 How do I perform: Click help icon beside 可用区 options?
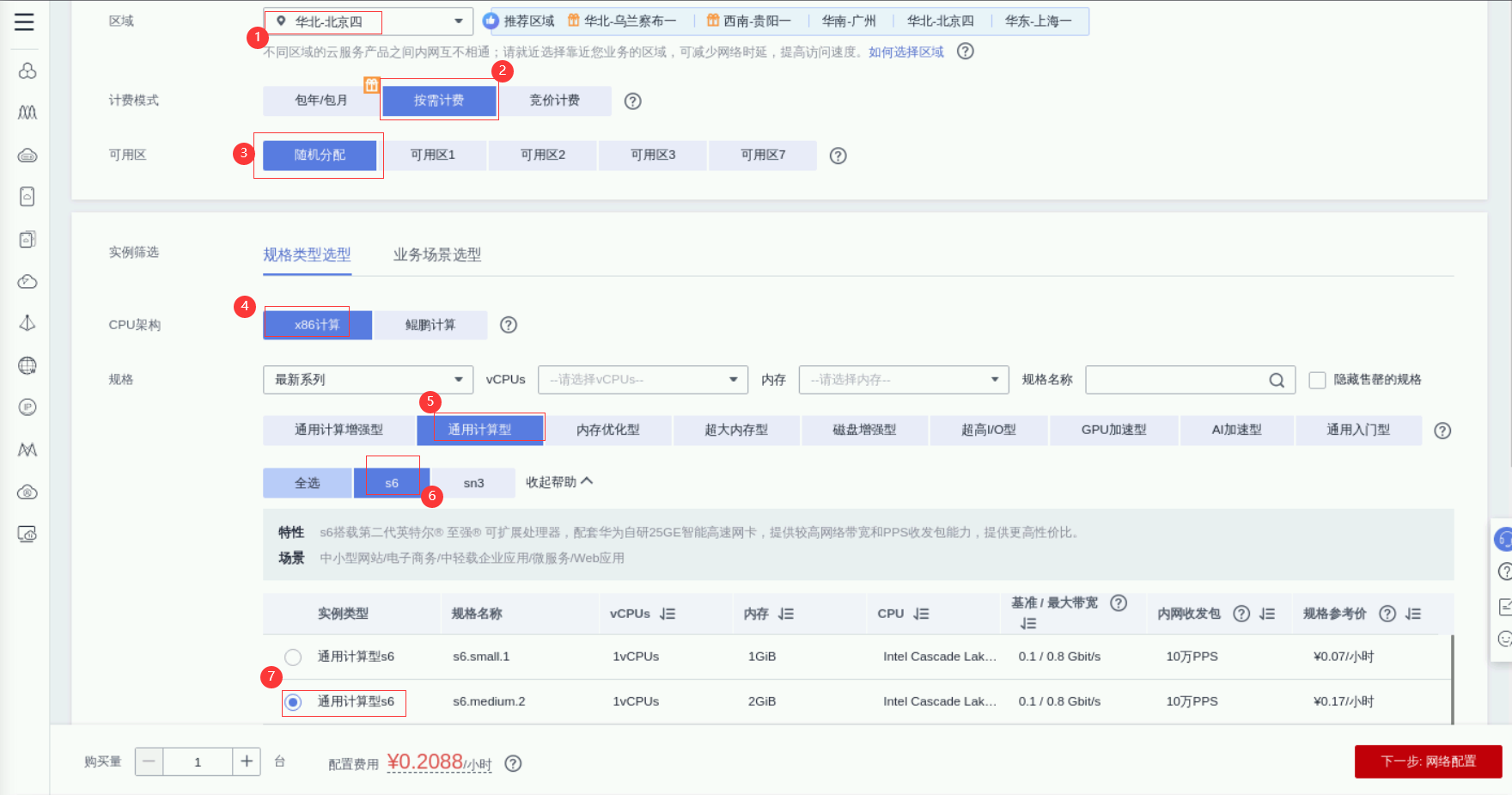tap(838, 156)
